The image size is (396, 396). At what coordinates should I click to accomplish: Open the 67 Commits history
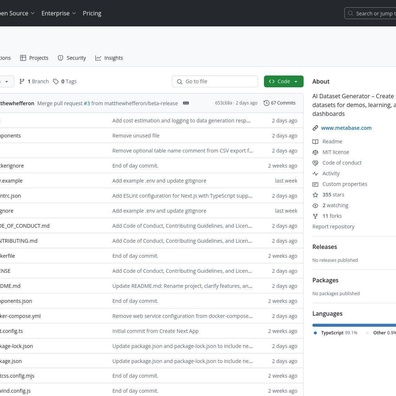279,103
